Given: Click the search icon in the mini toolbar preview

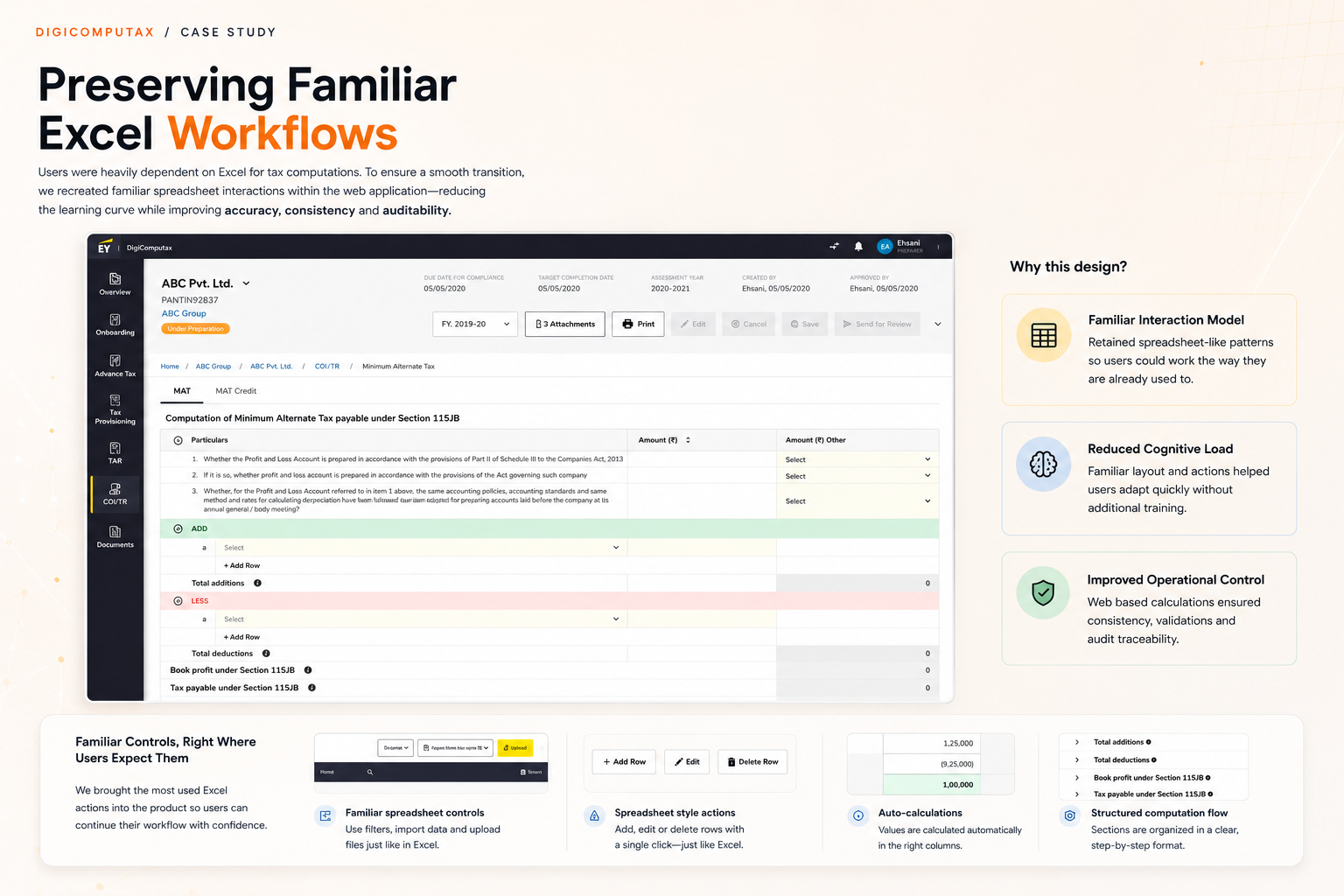Looking at the screenshot, I should pyautogui.click(x=370, y=772).
